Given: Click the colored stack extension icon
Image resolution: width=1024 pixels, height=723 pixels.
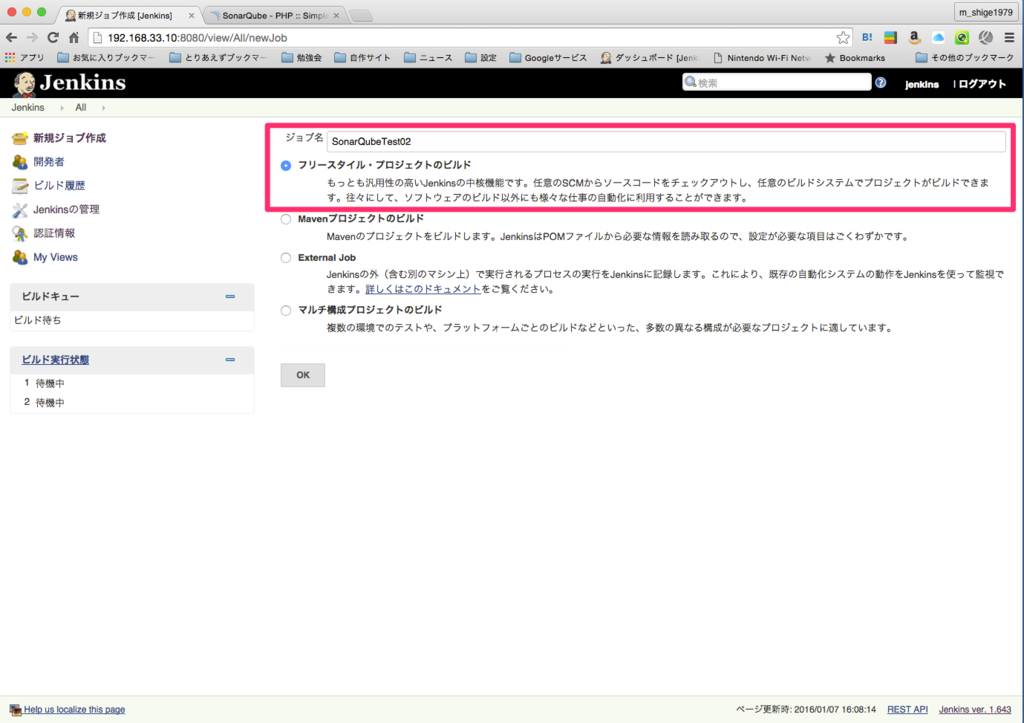Looking at the screenshot, I should click(x=890, y=38).
